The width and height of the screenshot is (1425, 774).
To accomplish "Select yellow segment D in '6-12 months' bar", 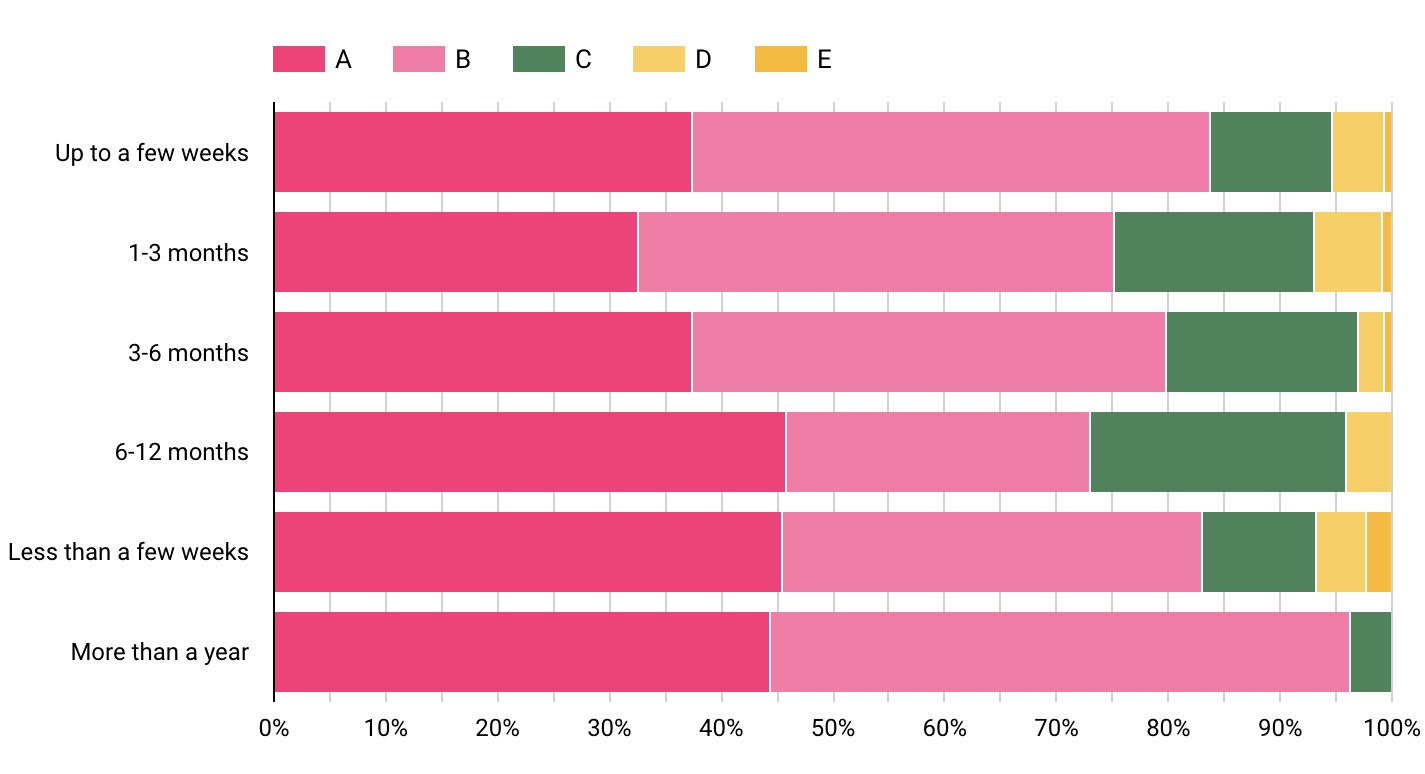I will click(x=1368, y=452).
